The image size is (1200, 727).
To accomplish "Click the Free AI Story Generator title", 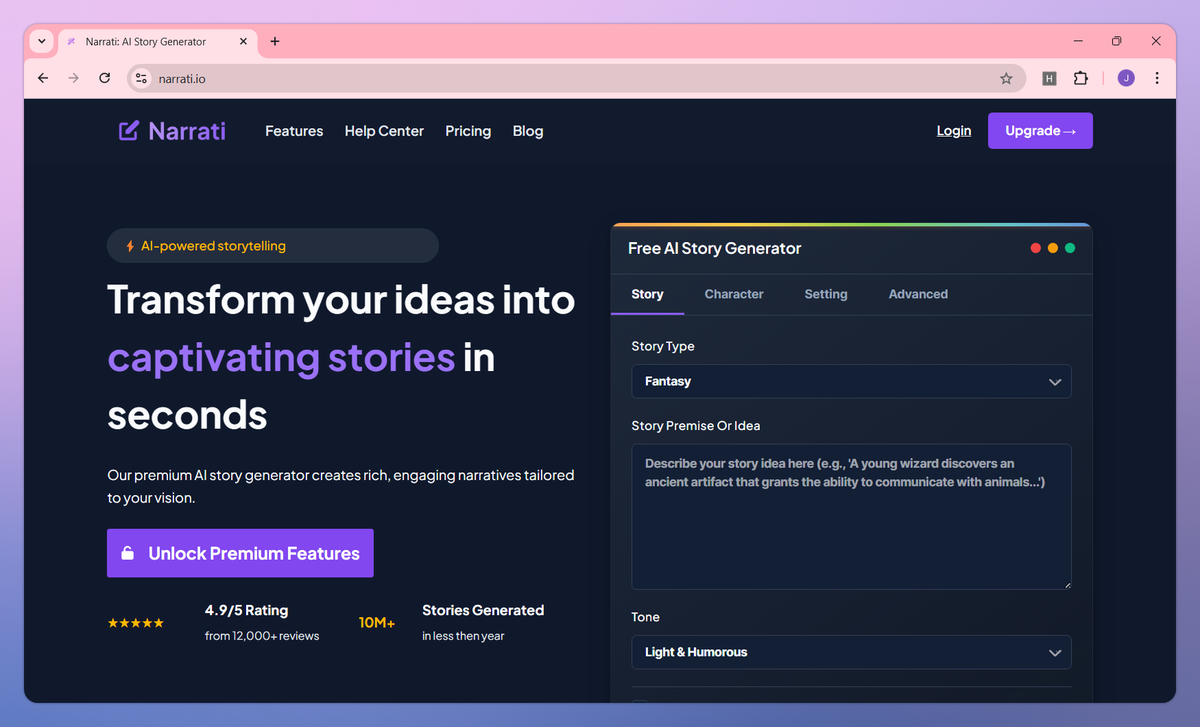I will [x=714, y=248].
